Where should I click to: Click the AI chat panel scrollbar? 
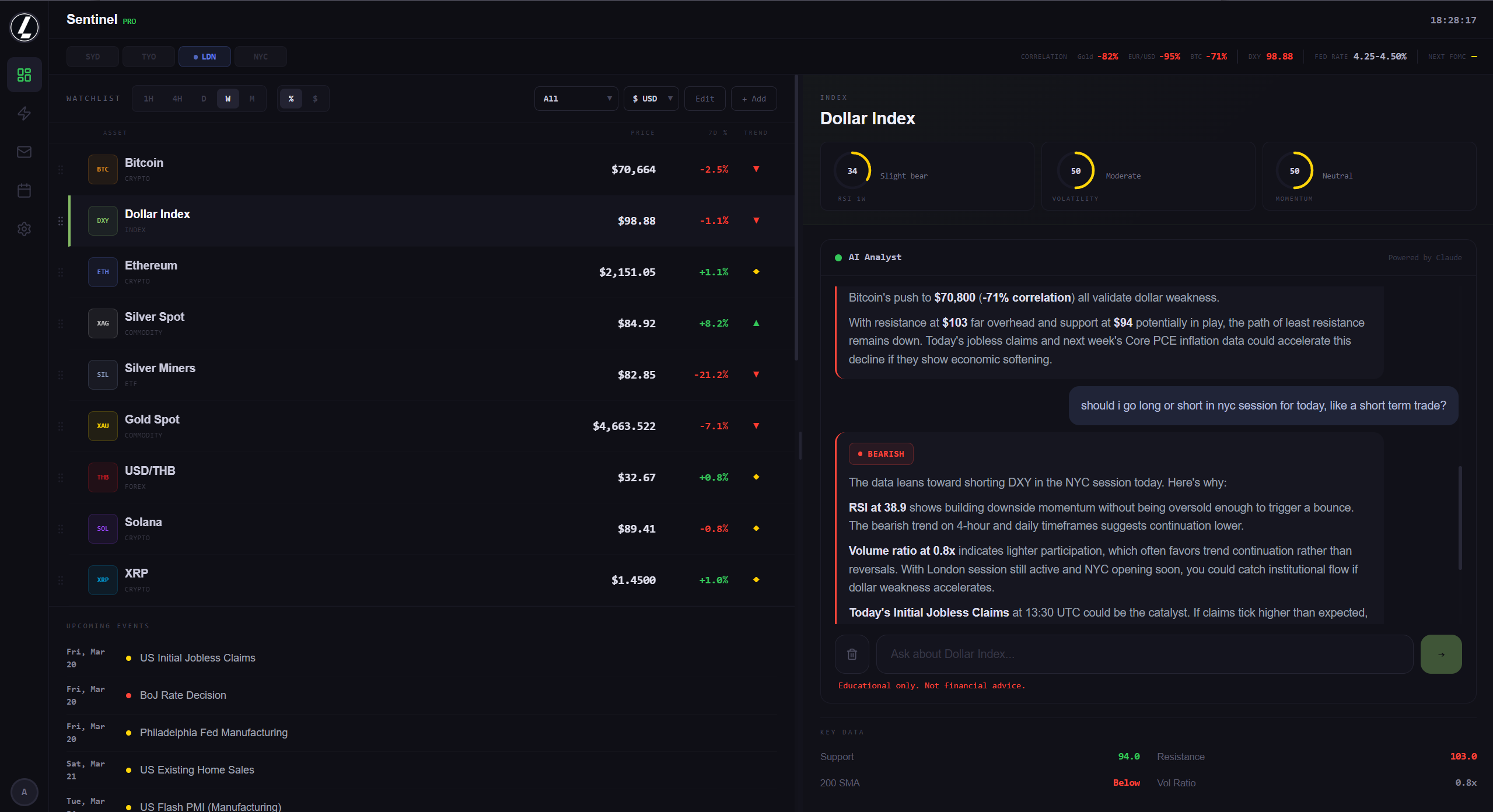(1460, 517)
